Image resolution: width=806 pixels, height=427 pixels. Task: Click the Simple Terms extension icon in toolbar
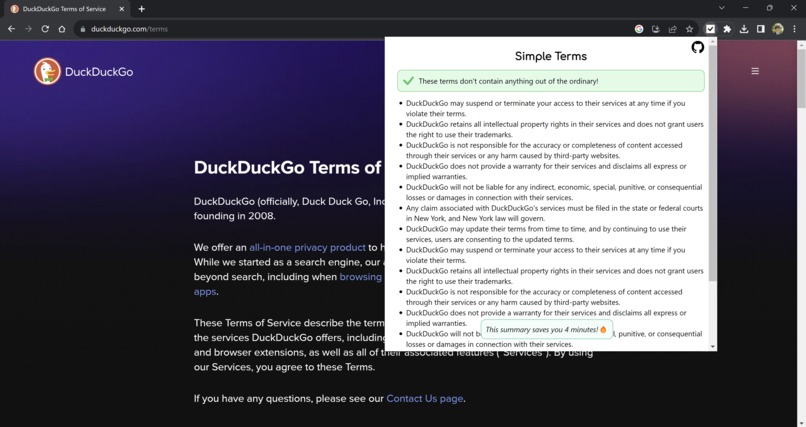[710, 29]
